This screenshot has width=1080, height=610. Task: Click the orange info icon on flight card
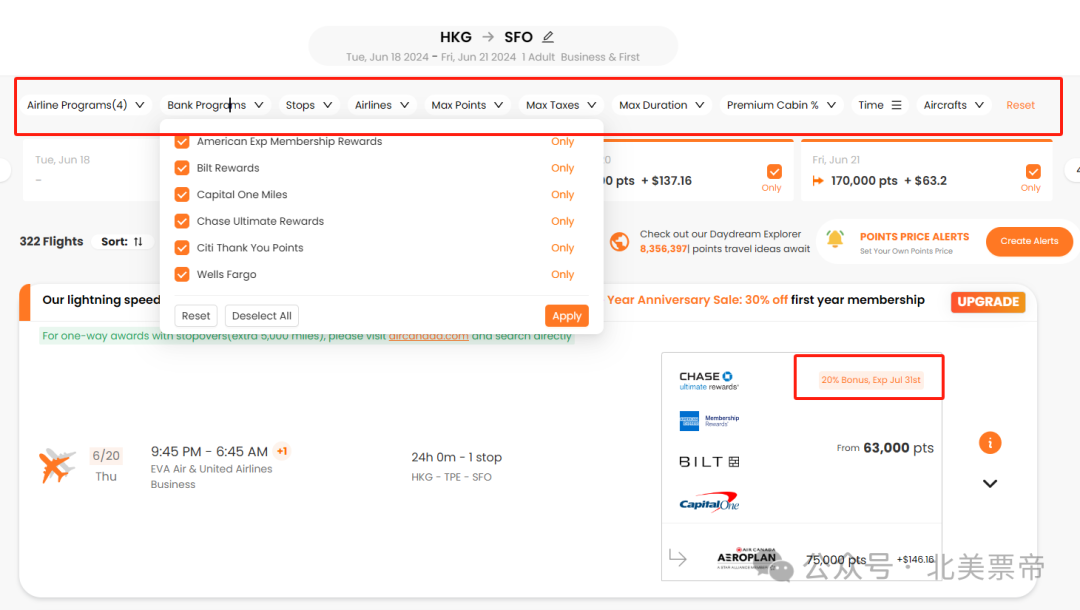coord(990,443)
